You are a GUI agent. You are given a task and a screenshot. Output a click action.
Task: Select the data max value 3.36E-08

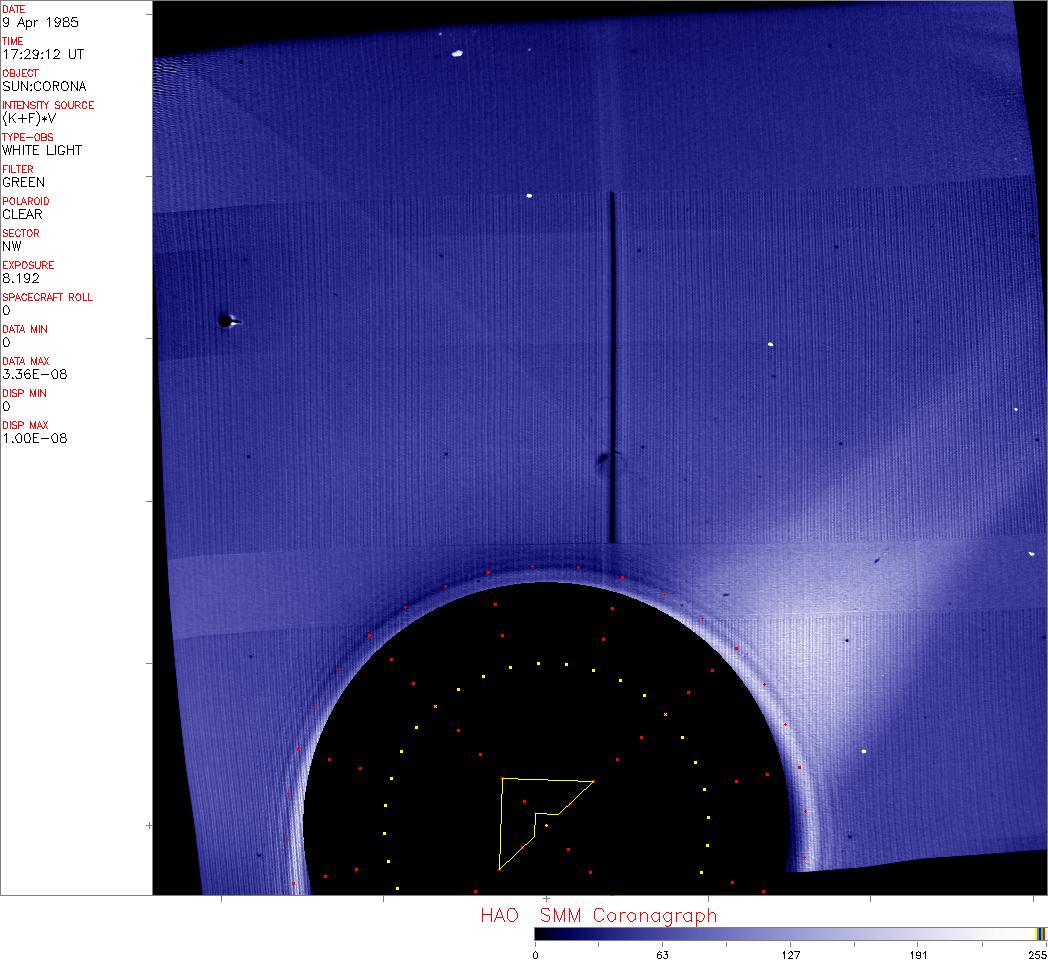click(x=35, y=374)
